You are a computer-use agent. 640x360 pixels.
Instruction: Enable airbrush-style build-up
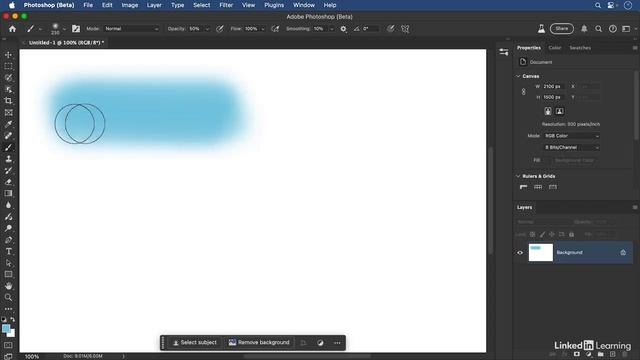tap(275, 29)
